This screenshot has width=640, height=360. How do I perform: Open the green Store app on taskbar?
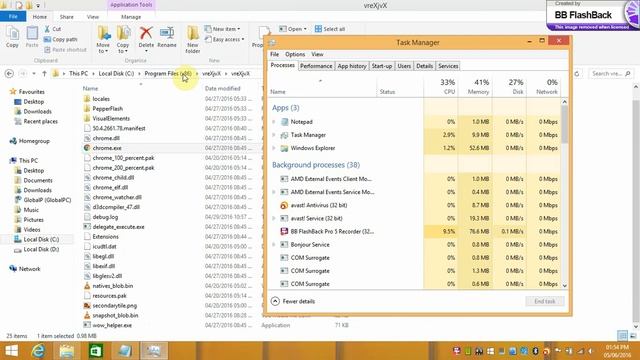[x=96, y=351]
